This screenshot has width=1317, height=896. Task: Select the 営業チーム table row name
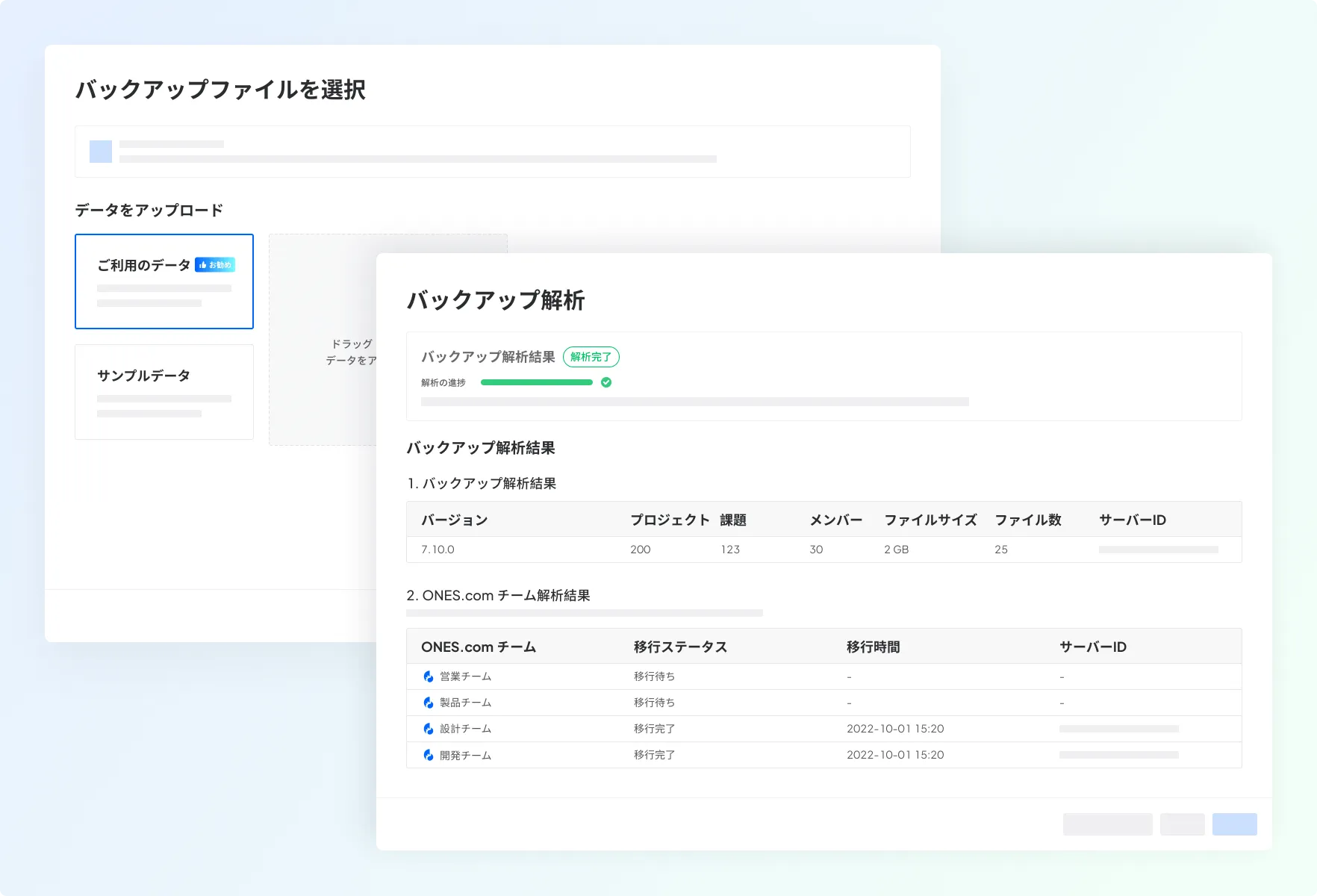click(465, 676)
